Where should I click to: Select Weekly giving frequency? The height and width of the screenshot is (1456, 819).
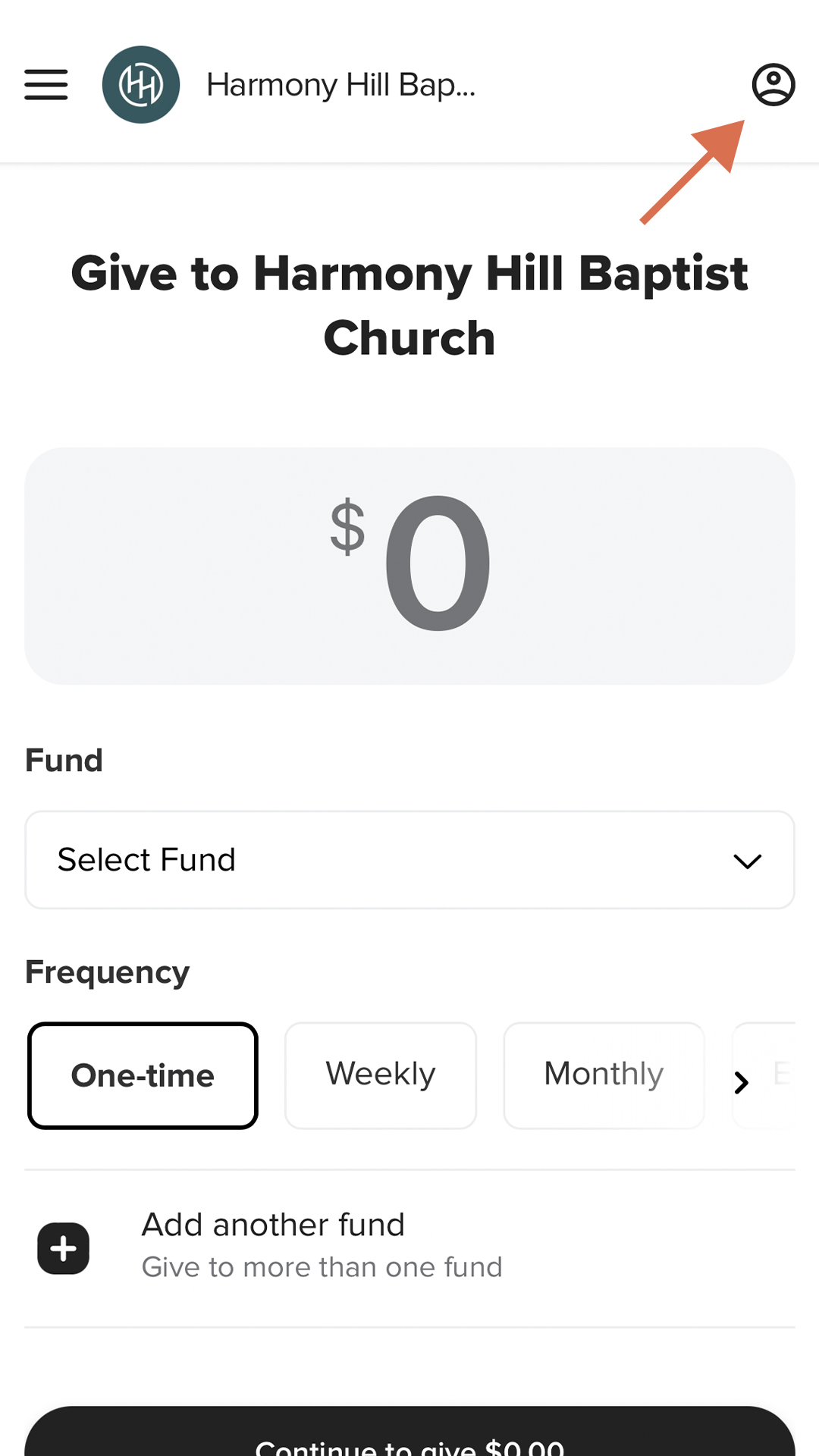point(381,1075)
